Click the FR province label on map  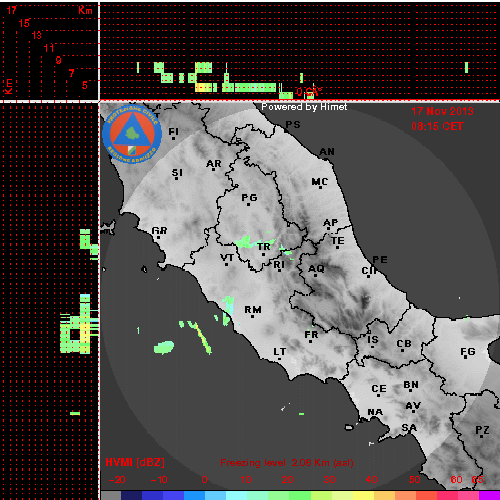[x=311, y=334]
